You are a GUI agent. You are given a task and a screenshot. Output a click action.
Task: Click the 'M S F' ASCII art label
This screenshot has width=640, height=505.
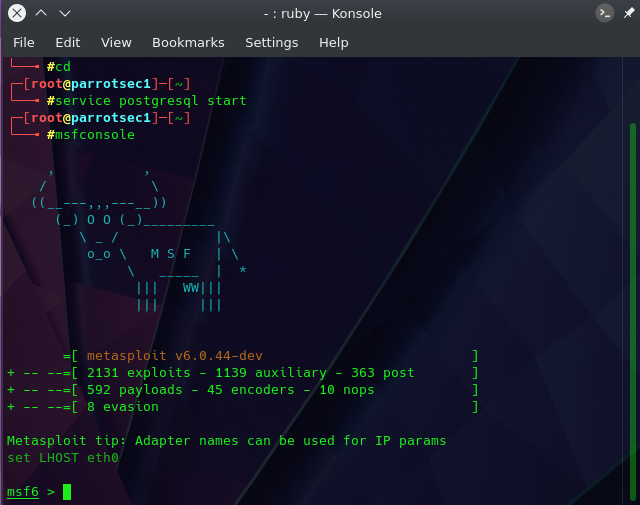(171, 254)
